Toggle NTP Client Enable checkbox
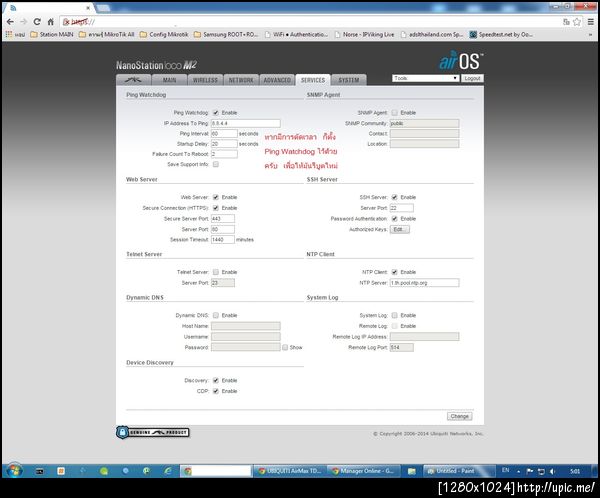Viewport: 600px width, 498px height. 395,272
